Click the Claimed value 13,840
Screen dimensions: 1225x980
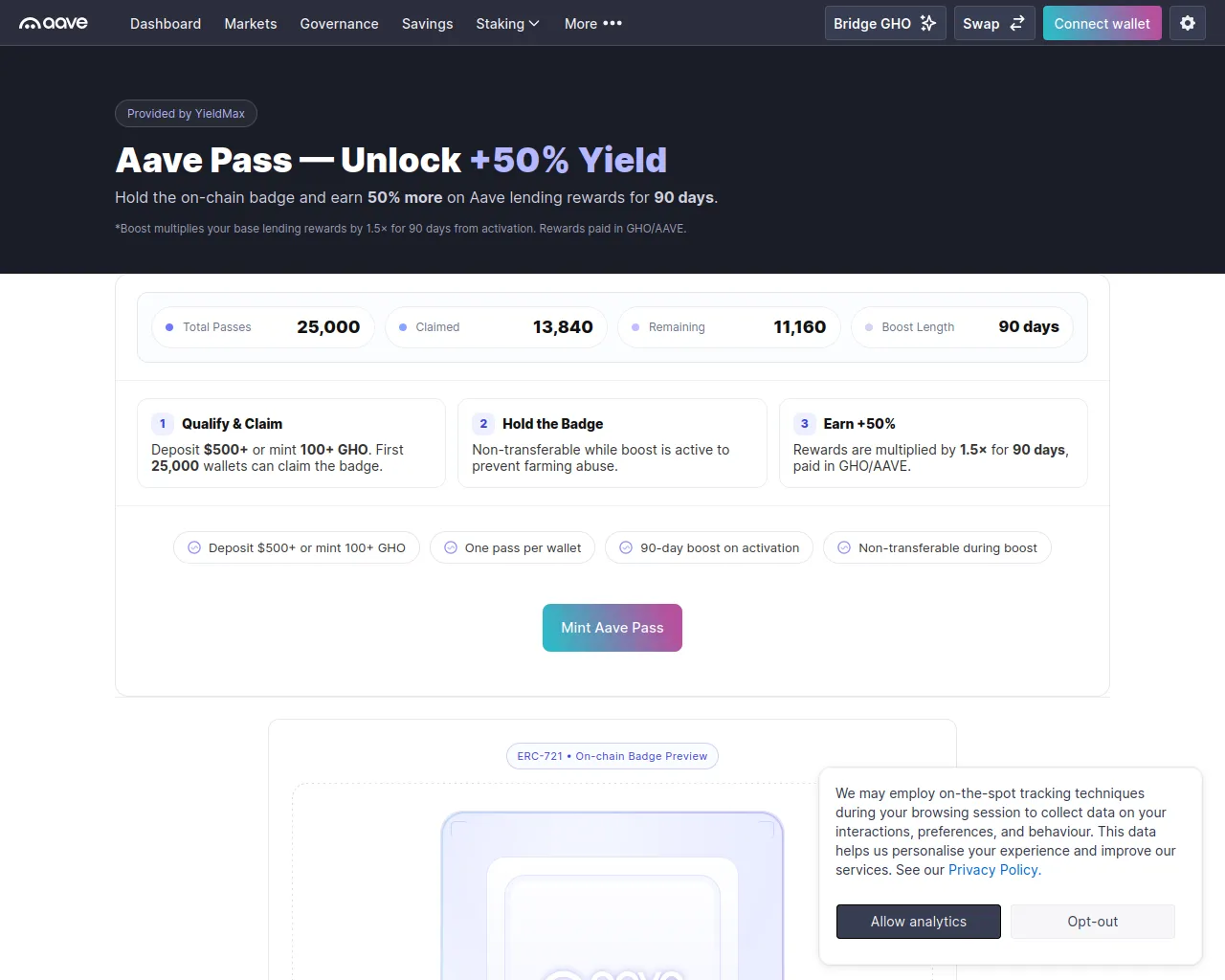(x=563, y=327)
